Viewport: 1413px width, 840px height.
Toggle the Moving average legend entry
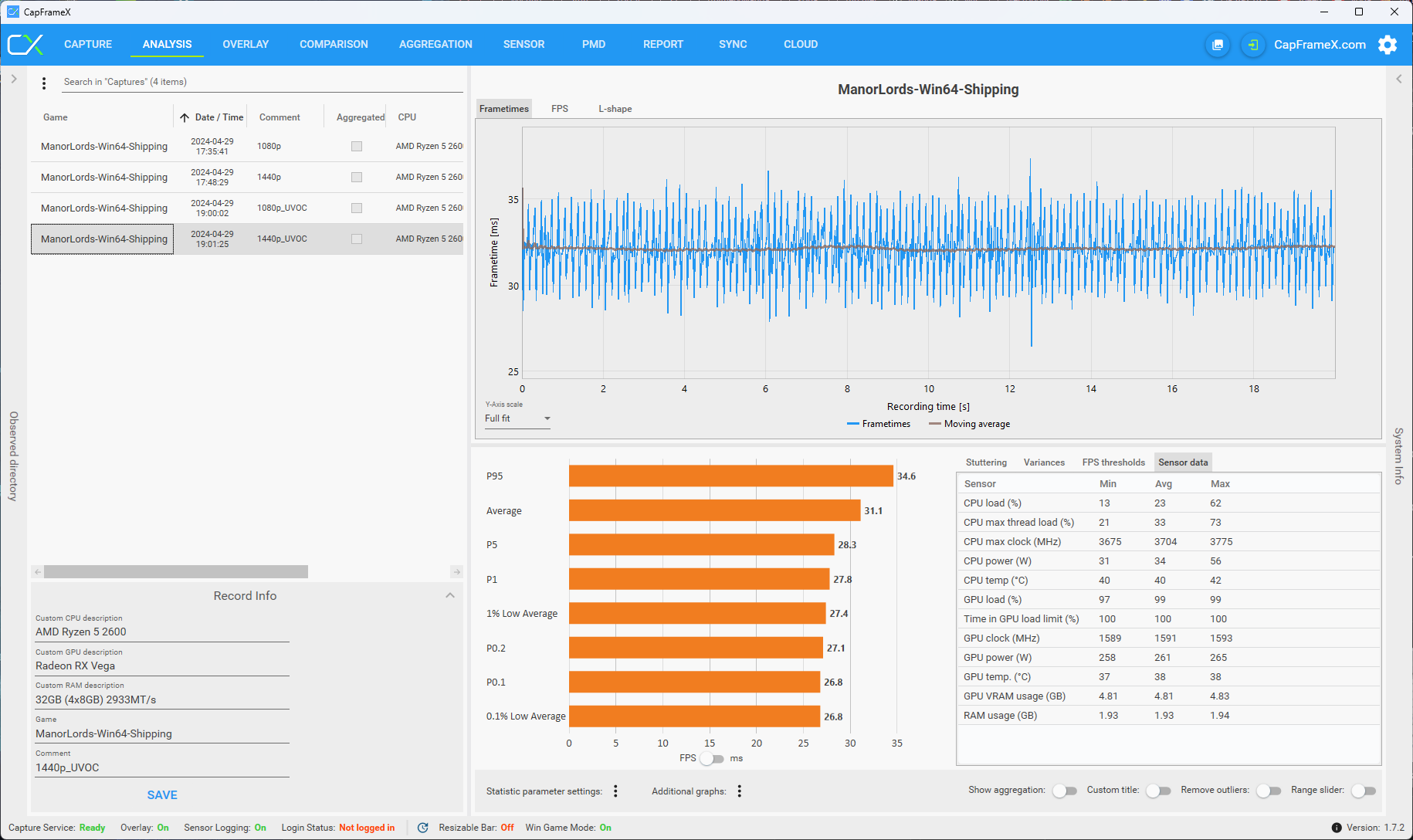tap(970, 424)
